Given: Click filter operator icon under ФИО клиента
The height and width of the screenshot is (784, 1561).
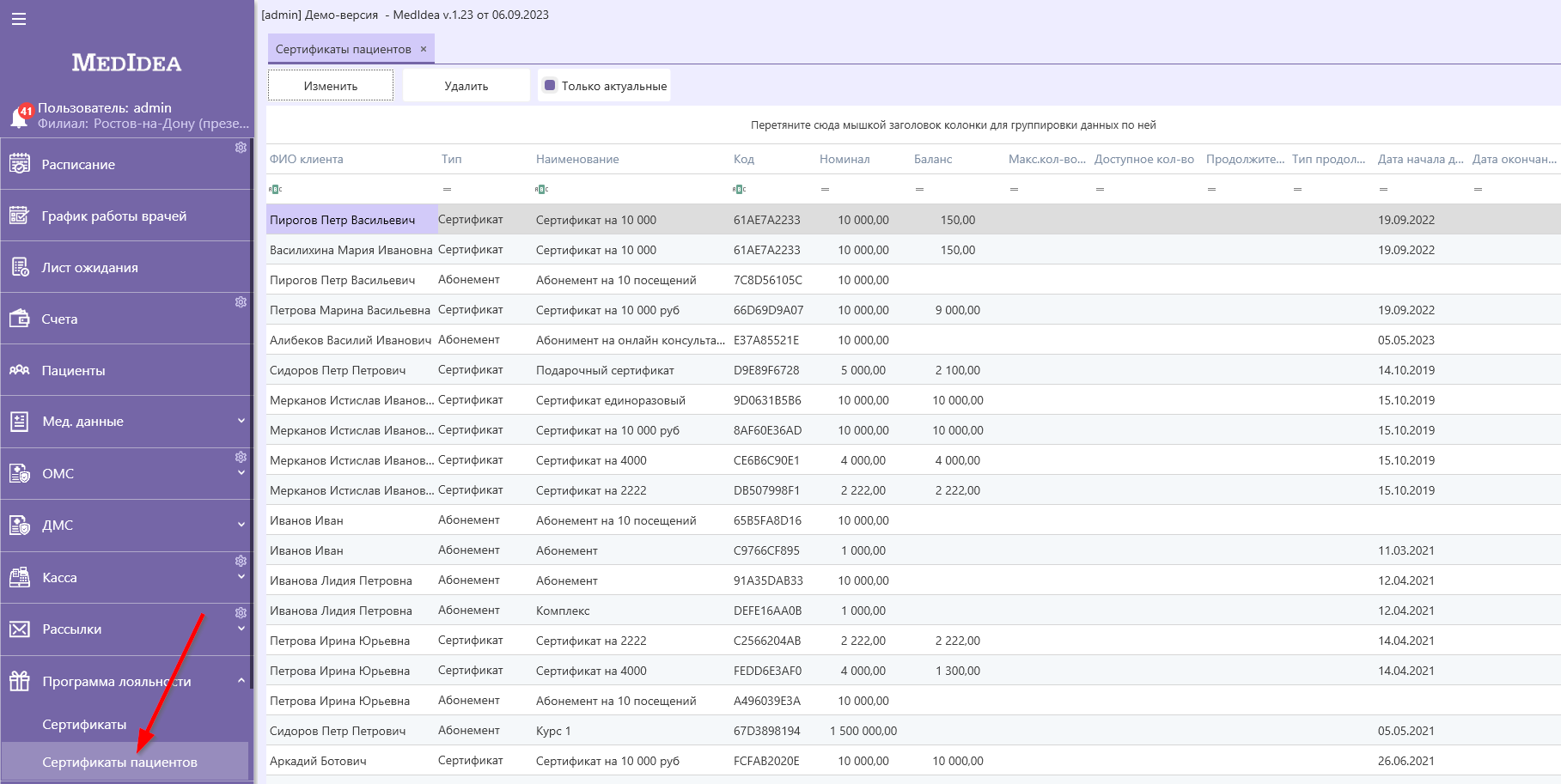Looking at the screenshot, I should coord(276,189).
